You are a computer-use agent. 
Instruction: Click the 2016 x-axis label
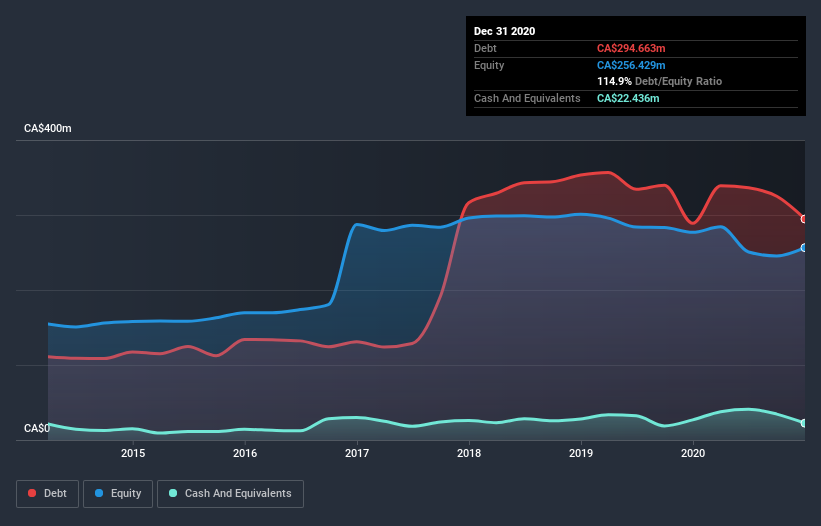pyautogui.click(x=245, y=453)
